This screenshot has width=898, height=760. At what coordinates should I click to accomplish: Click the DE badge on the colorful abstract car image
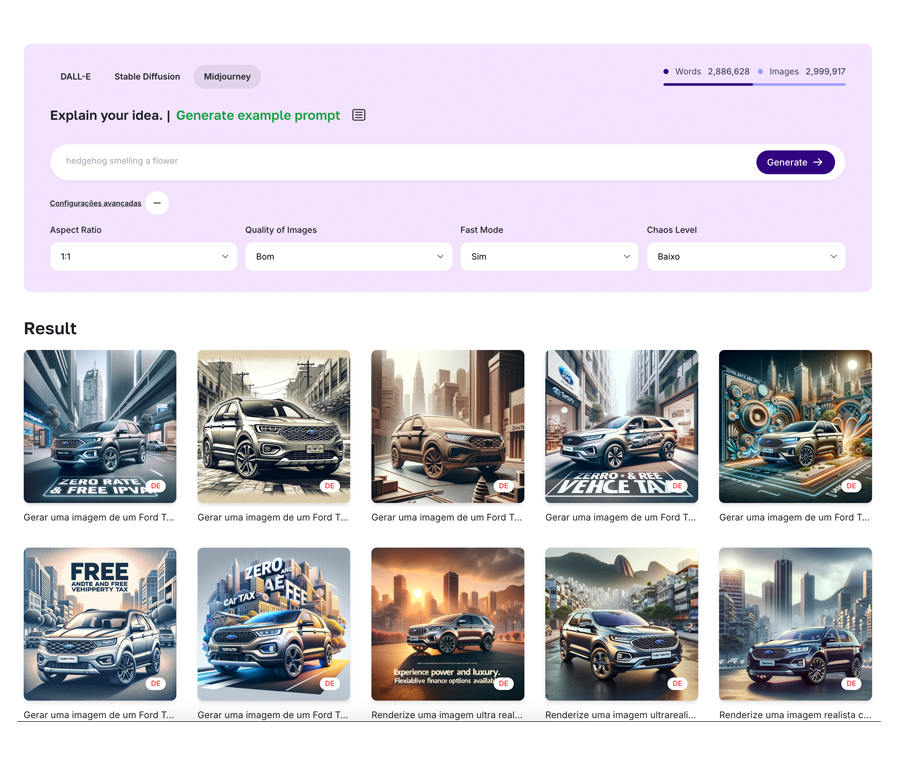pos(851,486)
